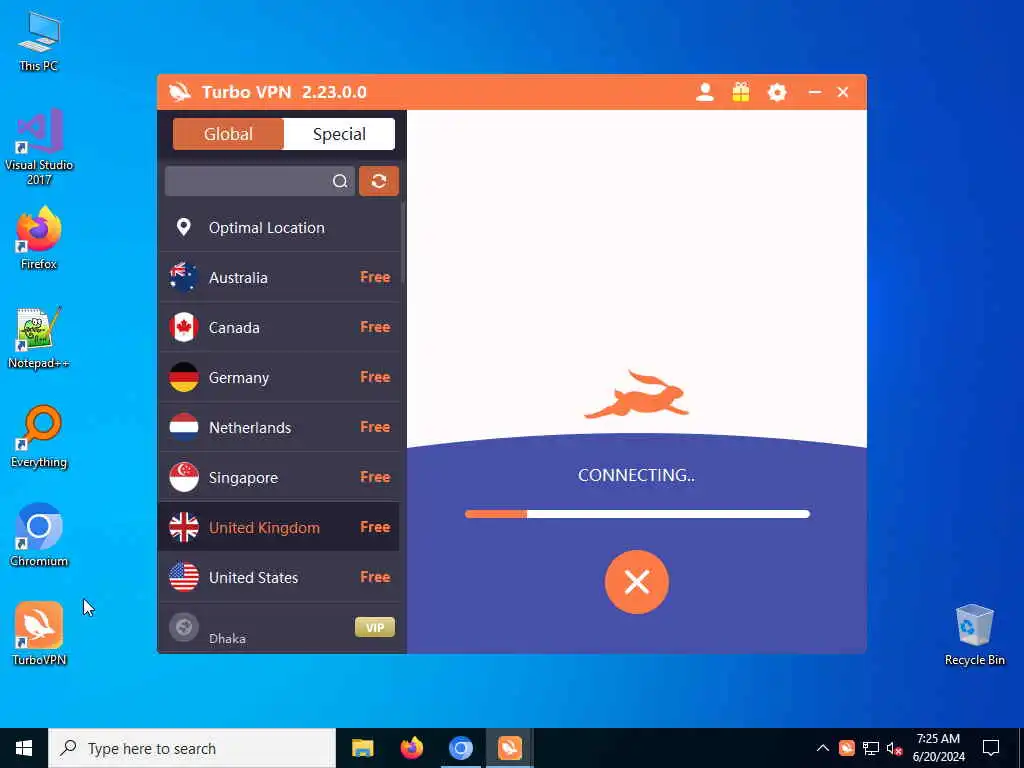
Task: Click the United States flag icon
Action: (184, 577)
